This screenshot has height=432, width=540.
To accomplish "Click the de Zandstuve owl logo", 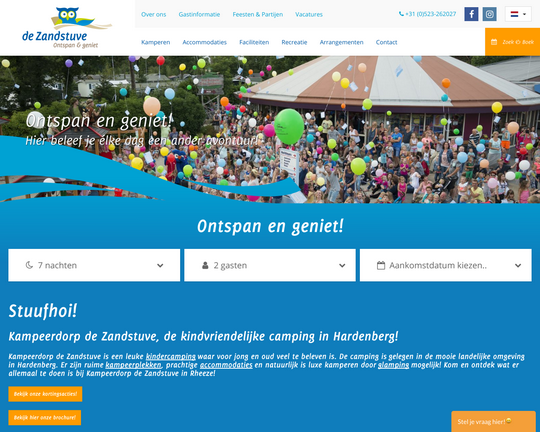I will point(67,28).
